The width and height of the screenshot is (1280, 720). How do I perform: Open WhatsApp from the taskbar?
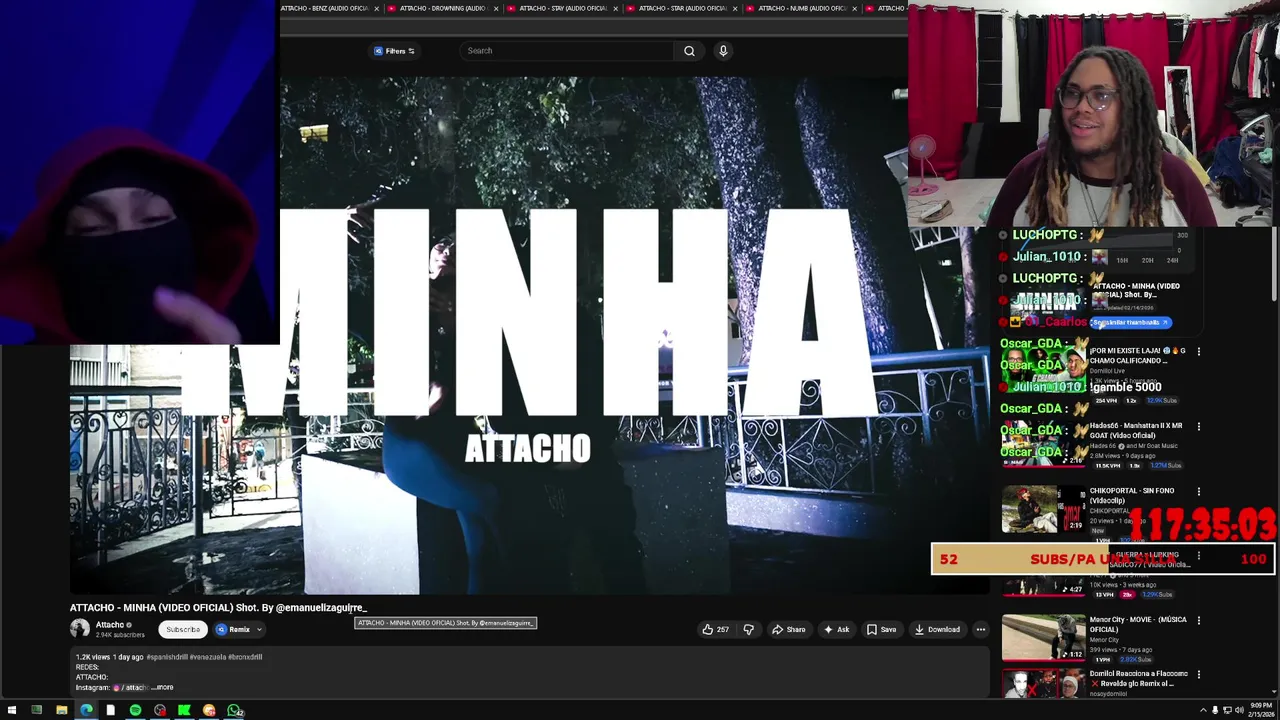(234, 710)
